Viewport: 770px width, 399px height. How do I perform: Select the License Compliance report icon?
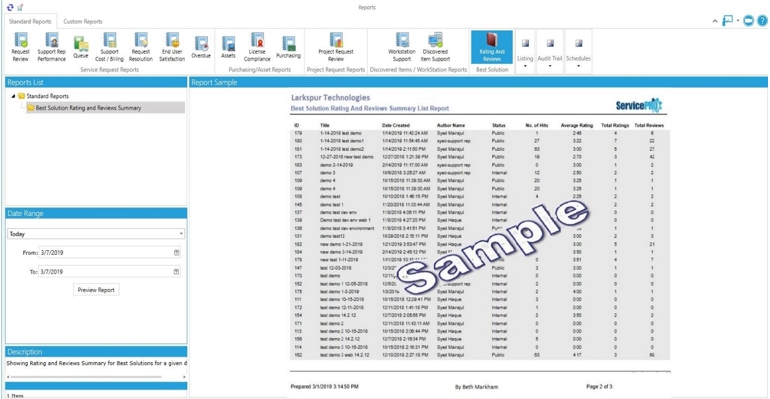point(257,47)
